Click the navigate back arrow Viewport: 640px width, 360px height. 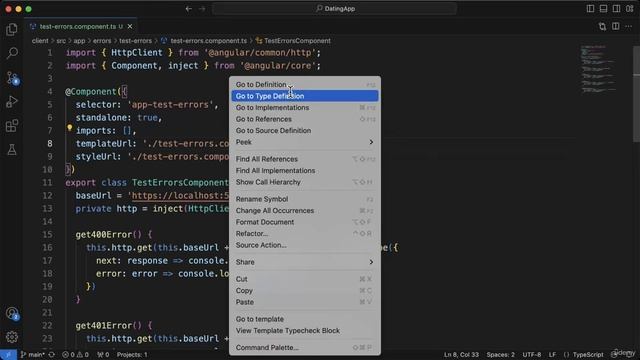(x=189, y=9)
